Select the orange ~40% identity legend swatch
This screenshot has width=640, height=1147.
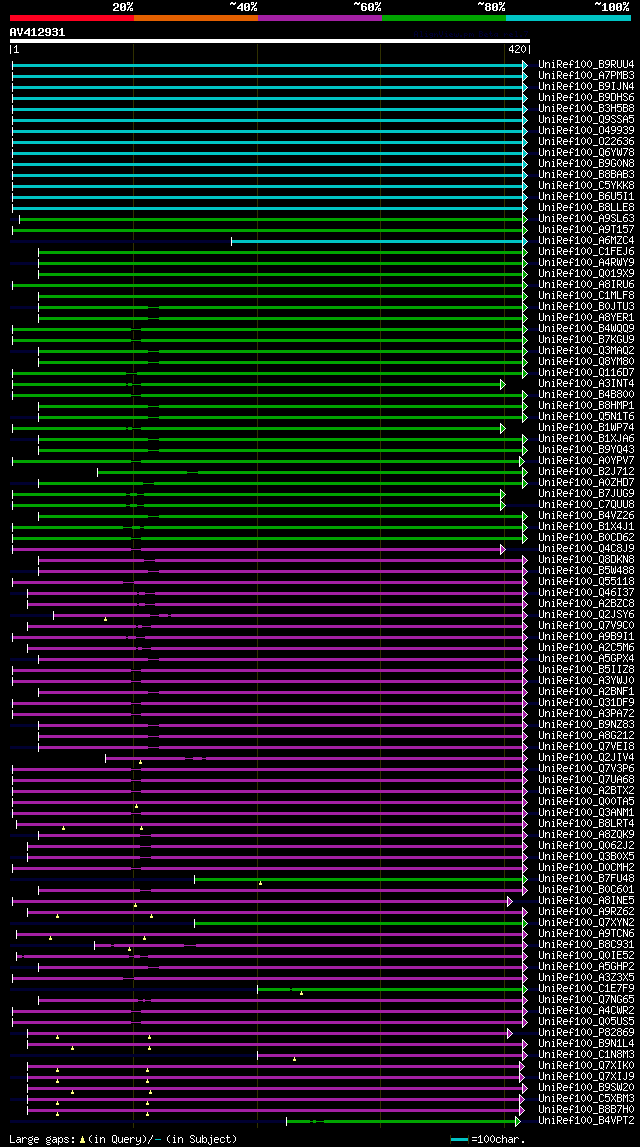point(196,18)
